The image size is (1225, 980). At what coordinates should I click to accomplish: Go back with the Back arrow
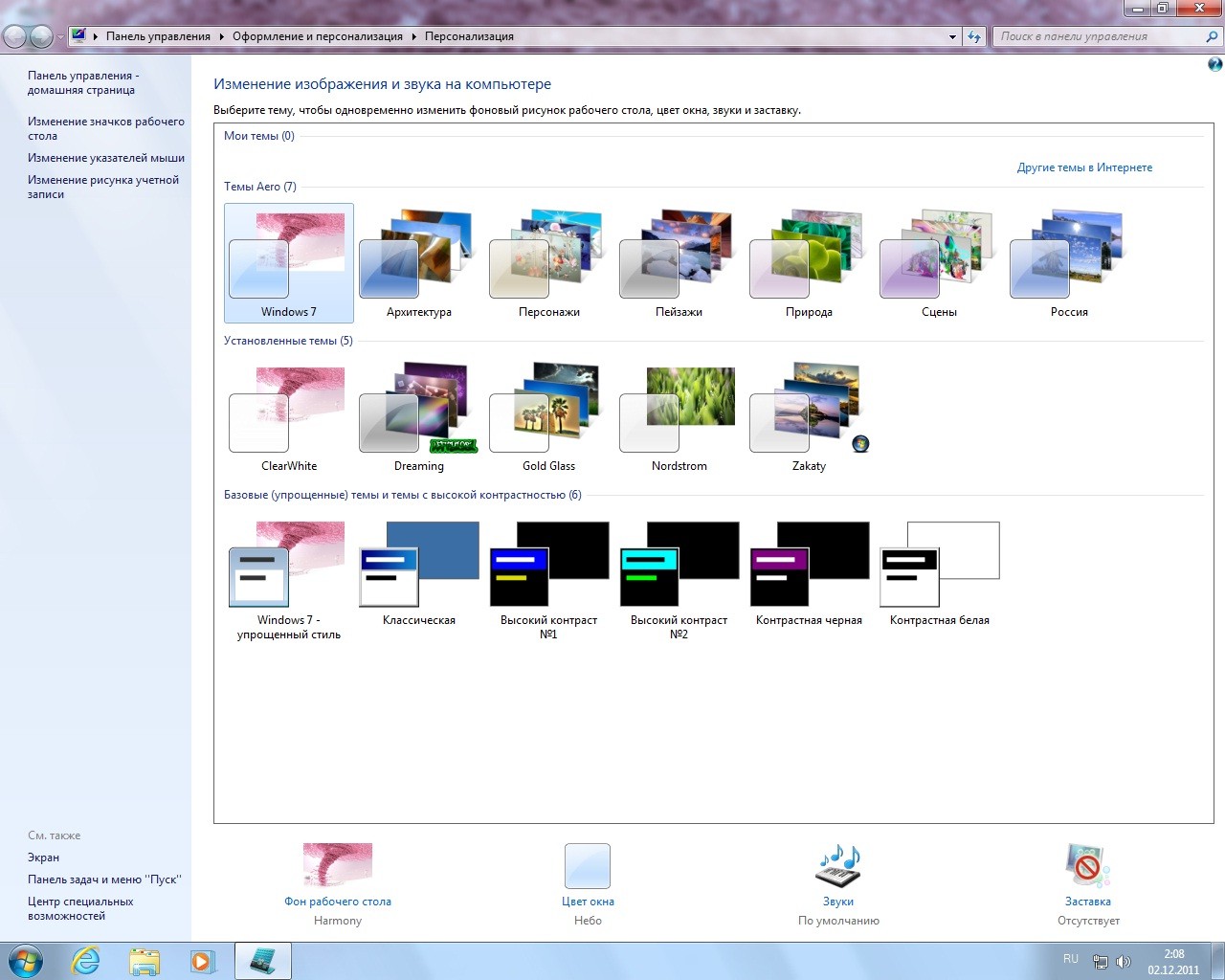16,36
